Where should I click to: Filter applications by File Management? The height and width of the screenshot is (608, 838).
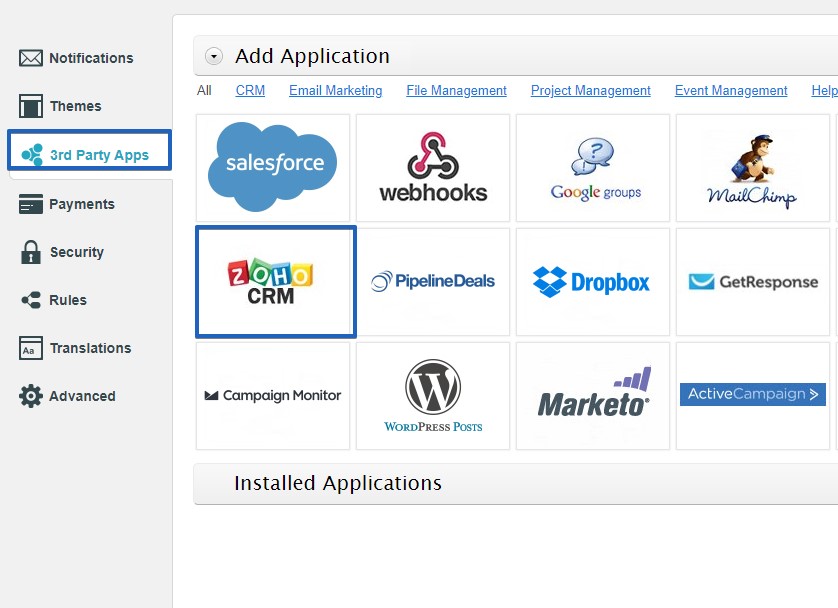456,90
